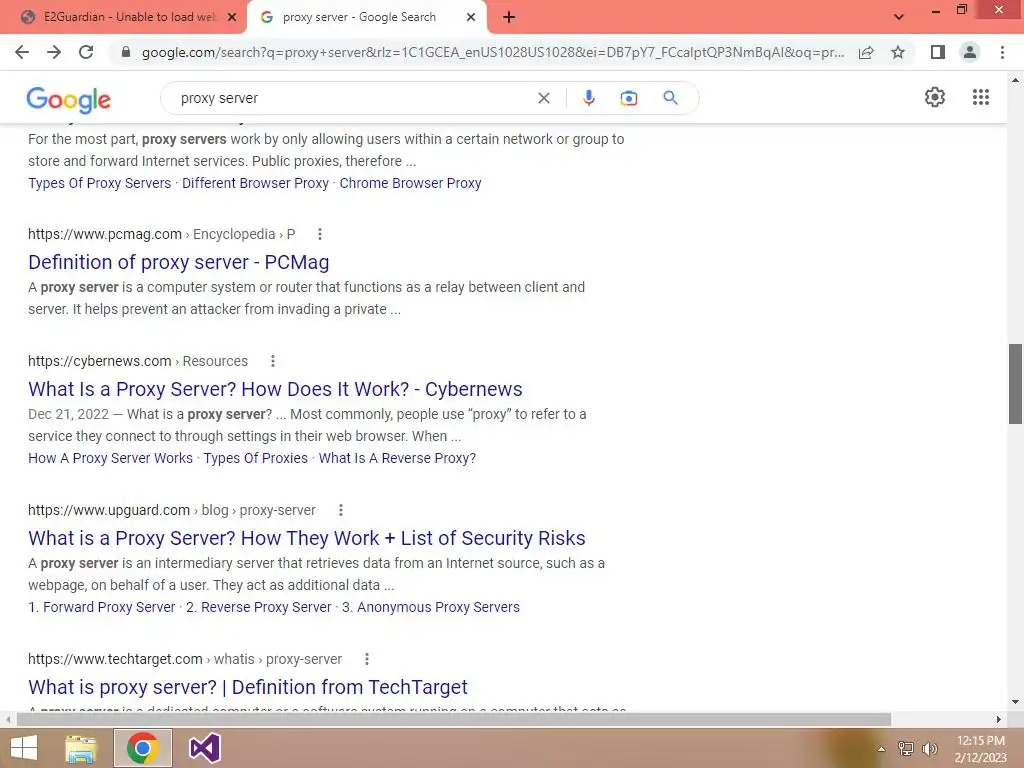Open more options for the TechTarget result
This screenshot has width=1024, height=768.
(x=366, y=659)
